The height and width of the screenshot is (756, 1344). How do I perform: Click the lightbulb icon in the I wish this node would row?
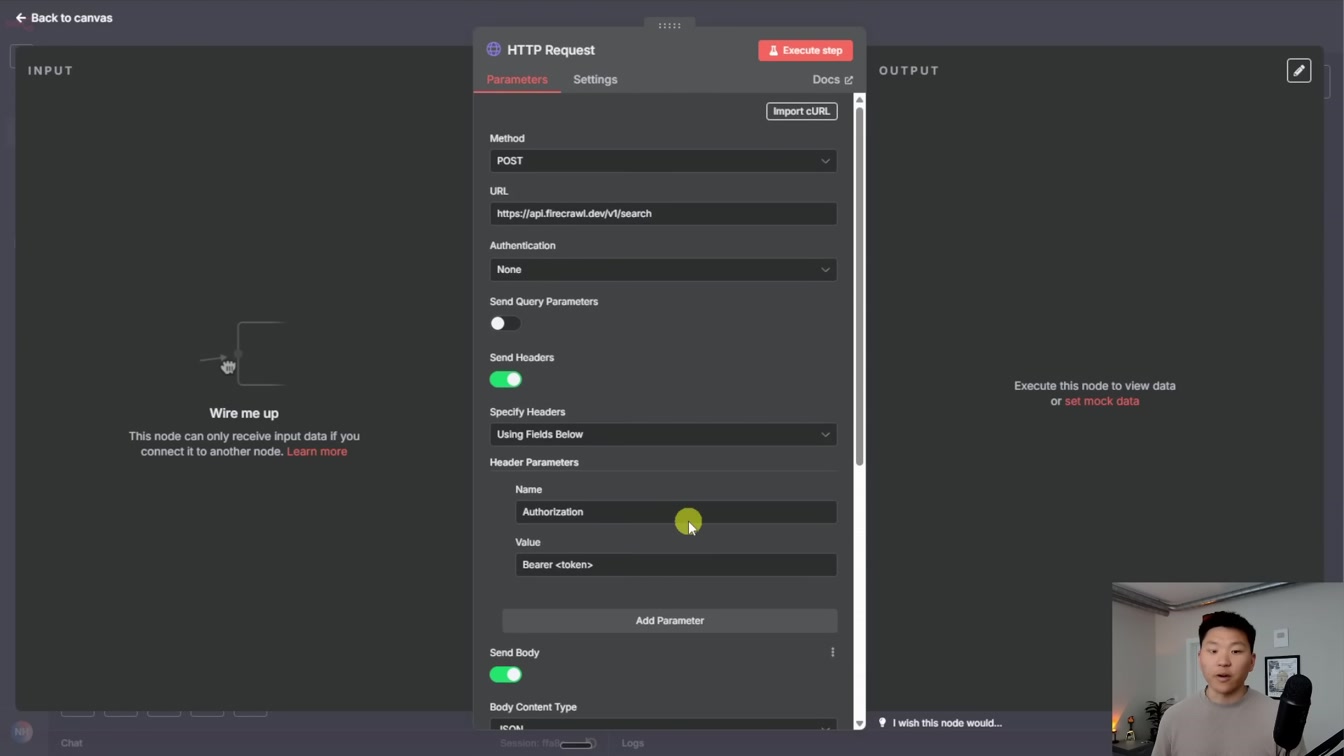(882, 723)
